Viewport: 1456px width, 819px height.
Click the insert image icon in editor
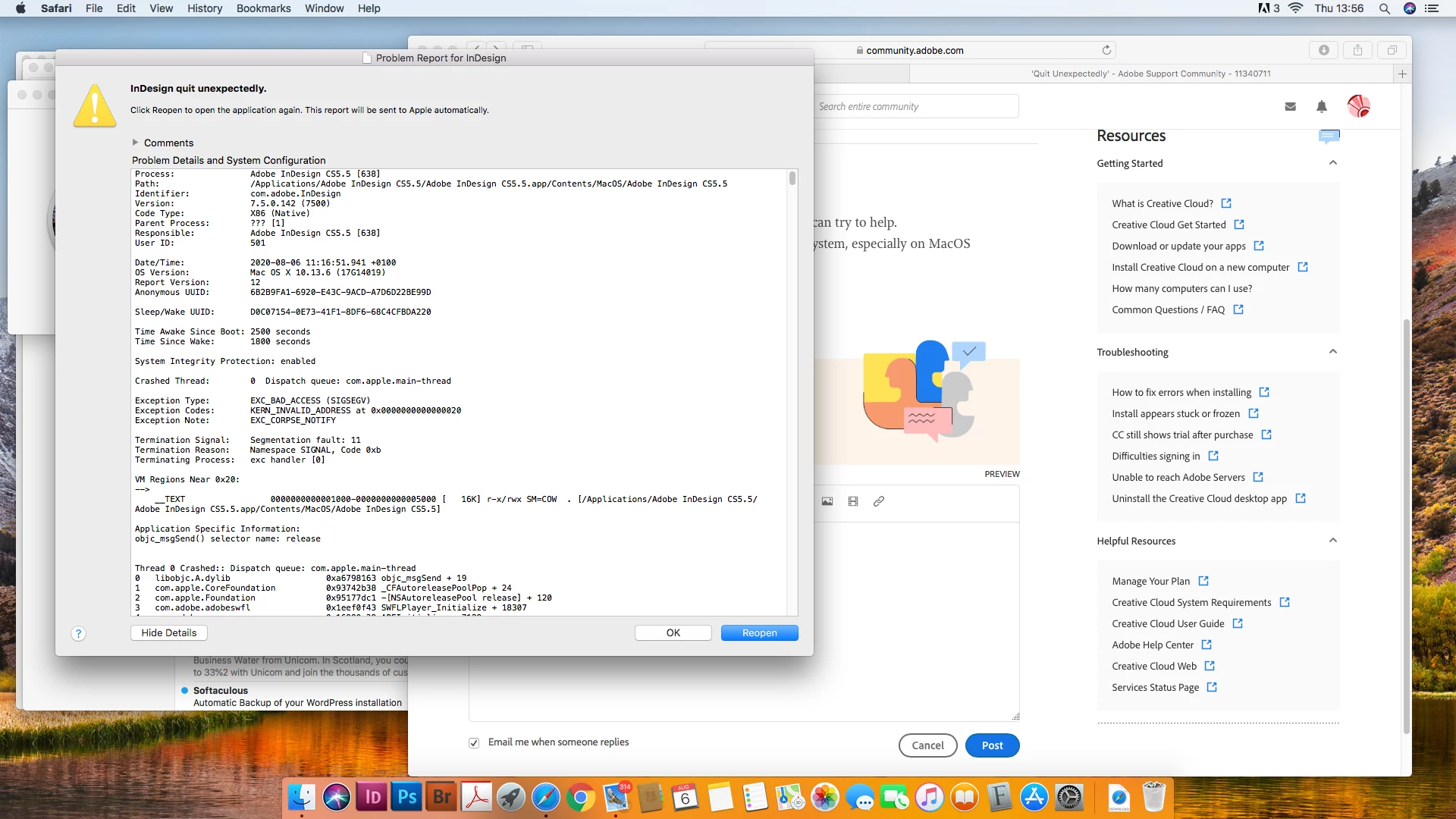[x=827, y=501]
